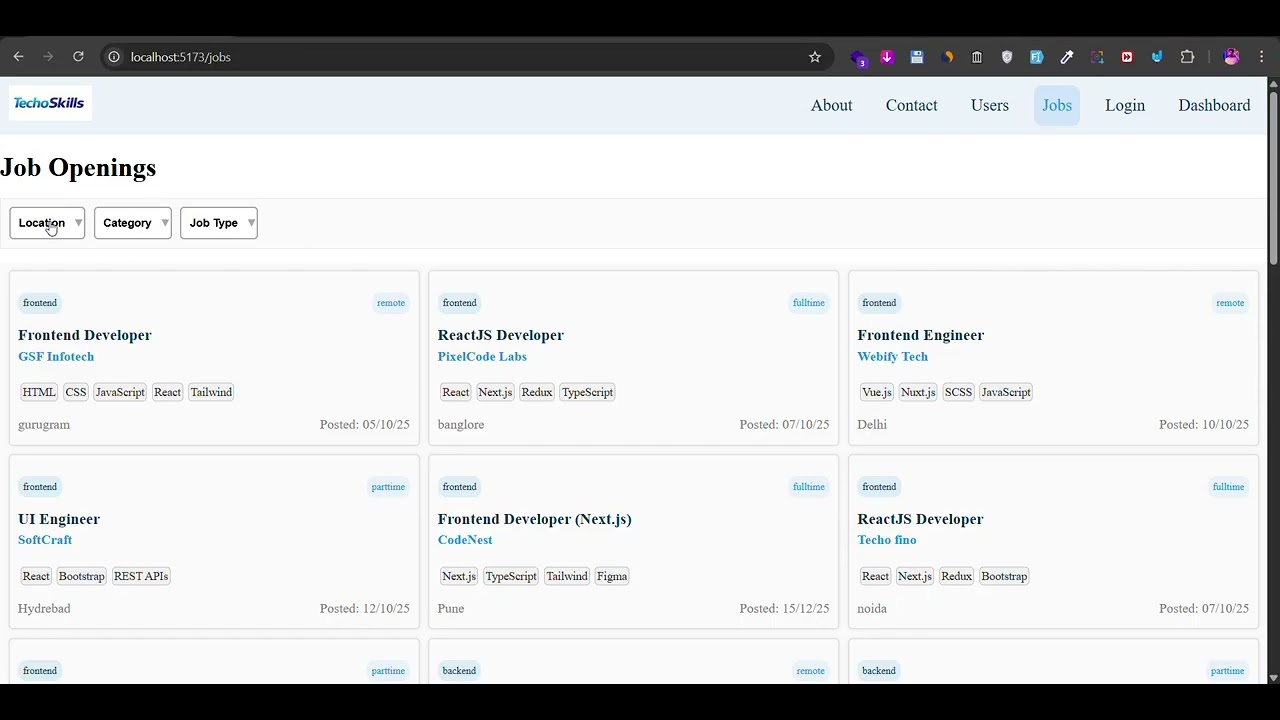The height and width of the screenshot is (720, 1280).
Task: Open the Extensions puzzle-piece menu
Action: (x=1187, y=57)
